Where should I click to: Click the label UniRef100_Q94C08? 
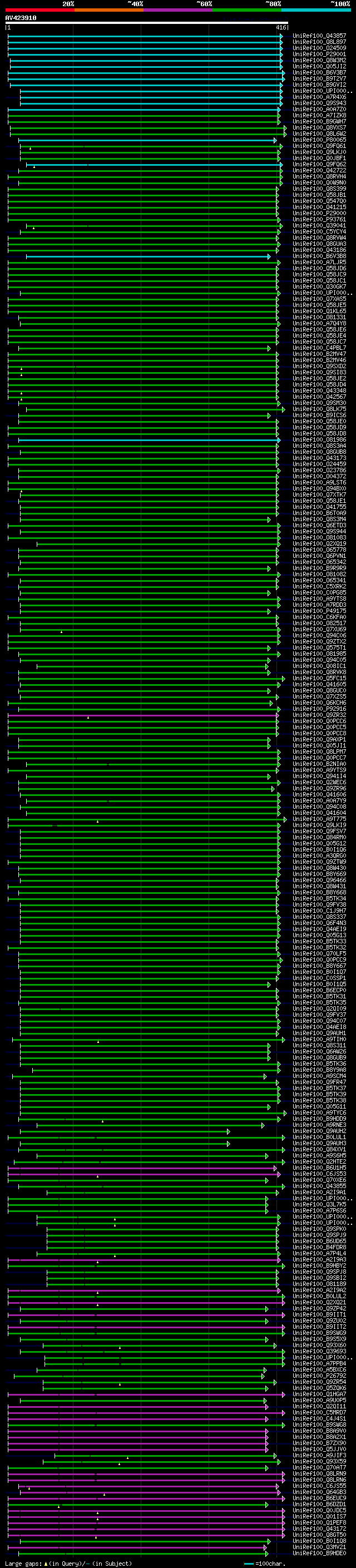[319, 807]
